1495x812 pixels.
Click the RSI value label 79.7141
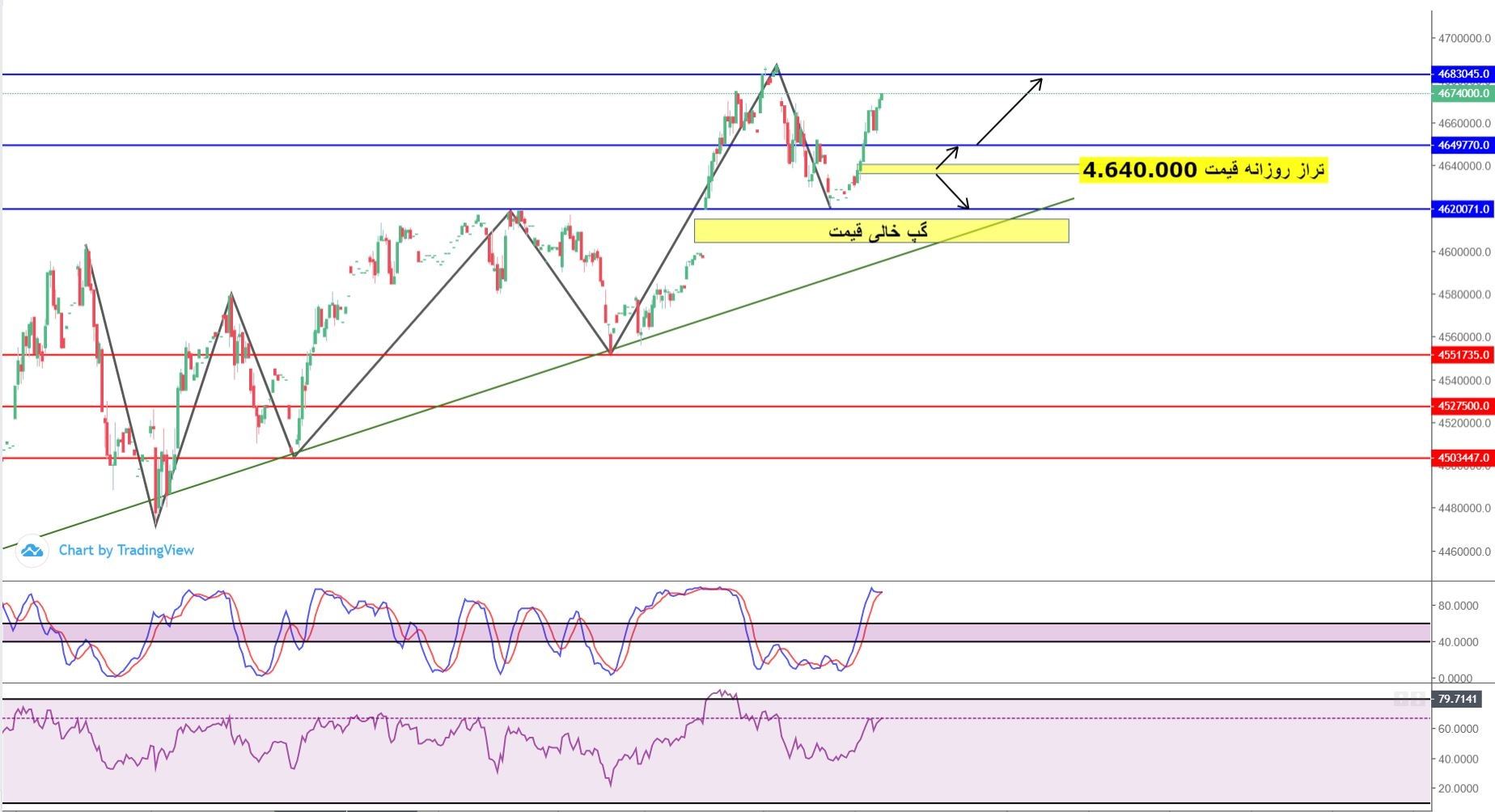click(1457, 699)
